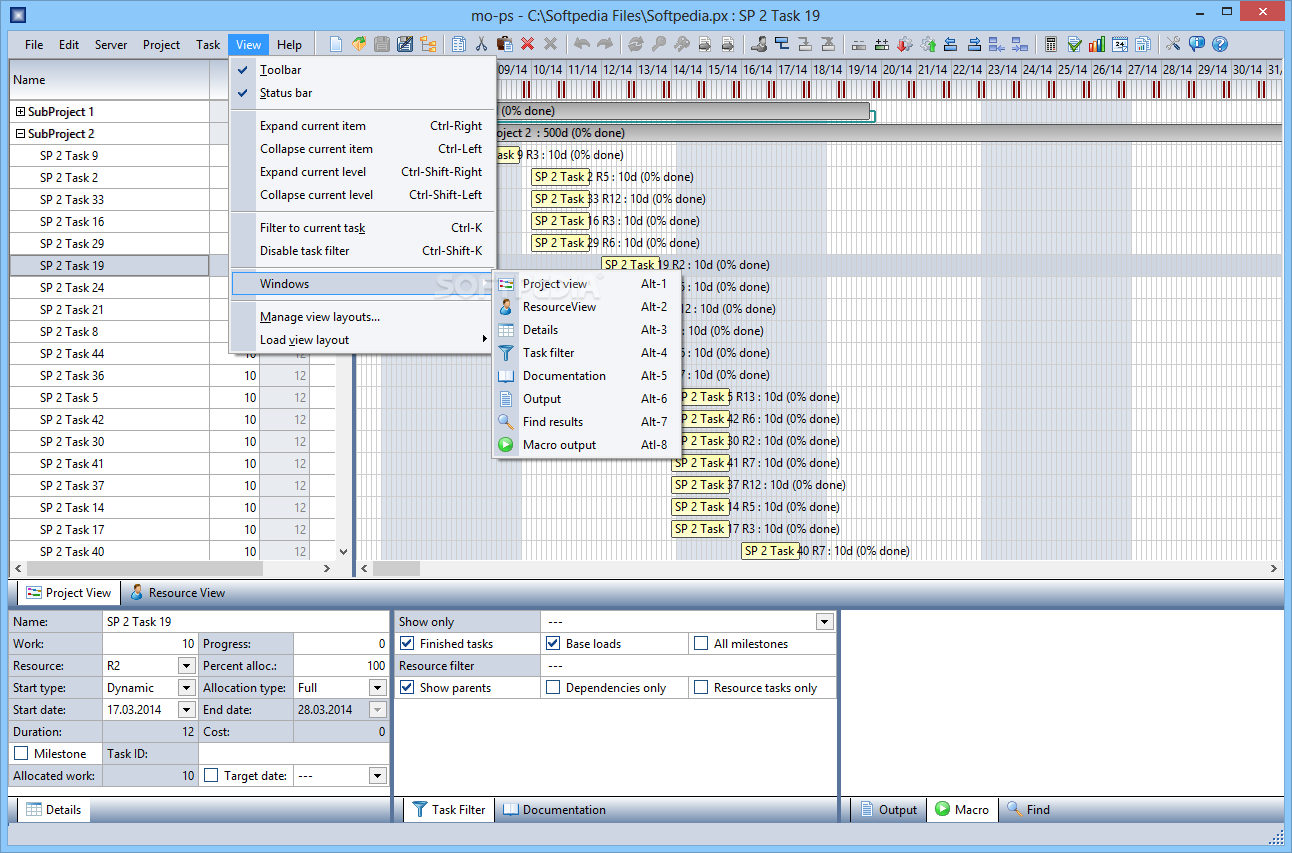The image size is (1292, 853).
Task: Click the blue link-tasks toolbar icon
Action: click(782, 44)
